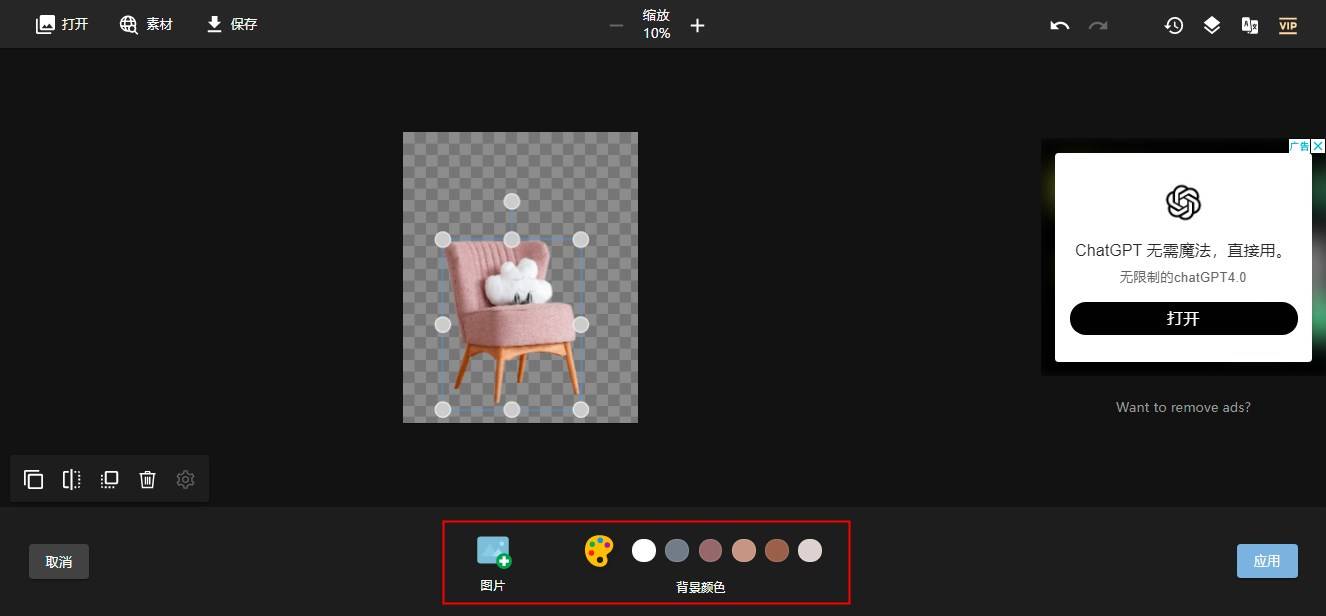Click the ChatGPT 打开 button in the ad

point(1183,318)
